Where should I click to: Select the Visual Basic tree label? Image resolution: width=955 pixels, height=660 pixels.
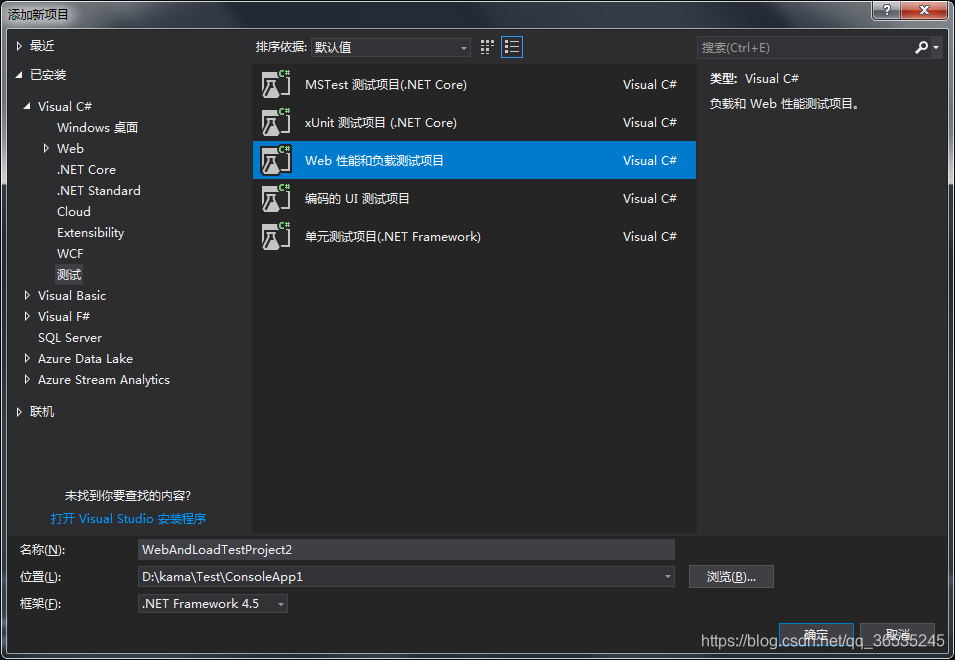72,295
